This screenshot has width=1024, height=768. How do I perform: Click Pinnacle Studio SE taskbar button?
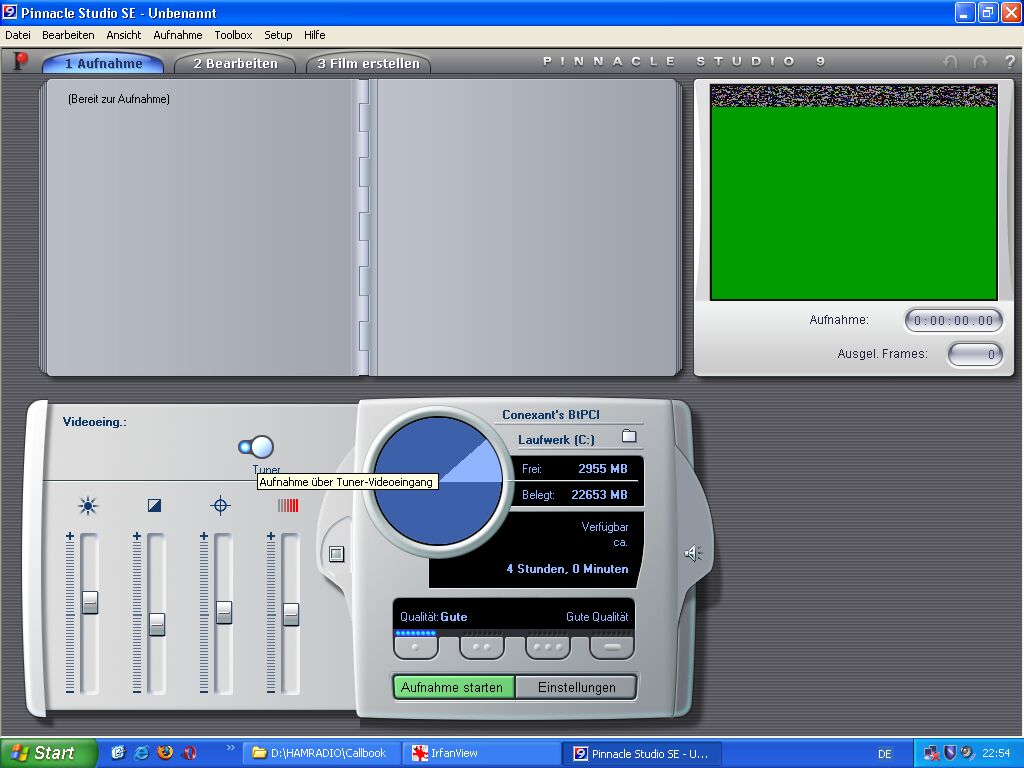(x=643, y=753)
